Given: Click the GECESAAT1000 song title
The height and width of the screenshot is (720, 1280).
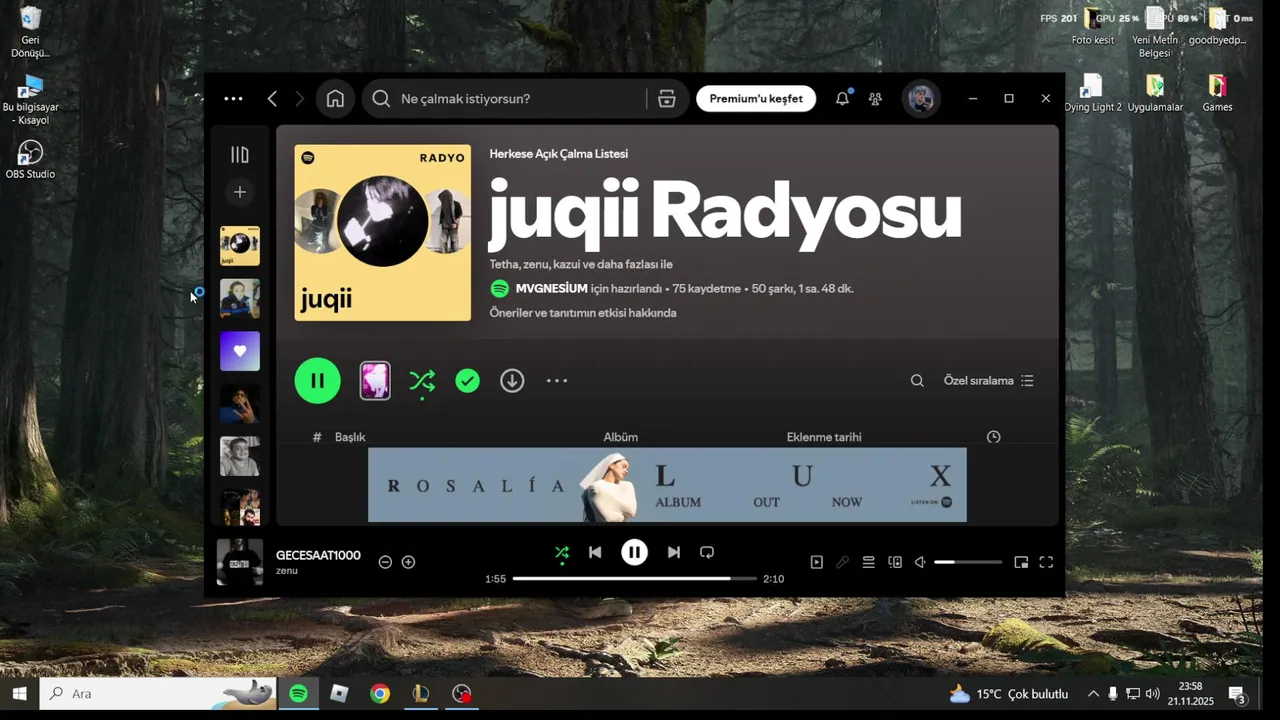Looking at the screenshot, I should point(318,555).
